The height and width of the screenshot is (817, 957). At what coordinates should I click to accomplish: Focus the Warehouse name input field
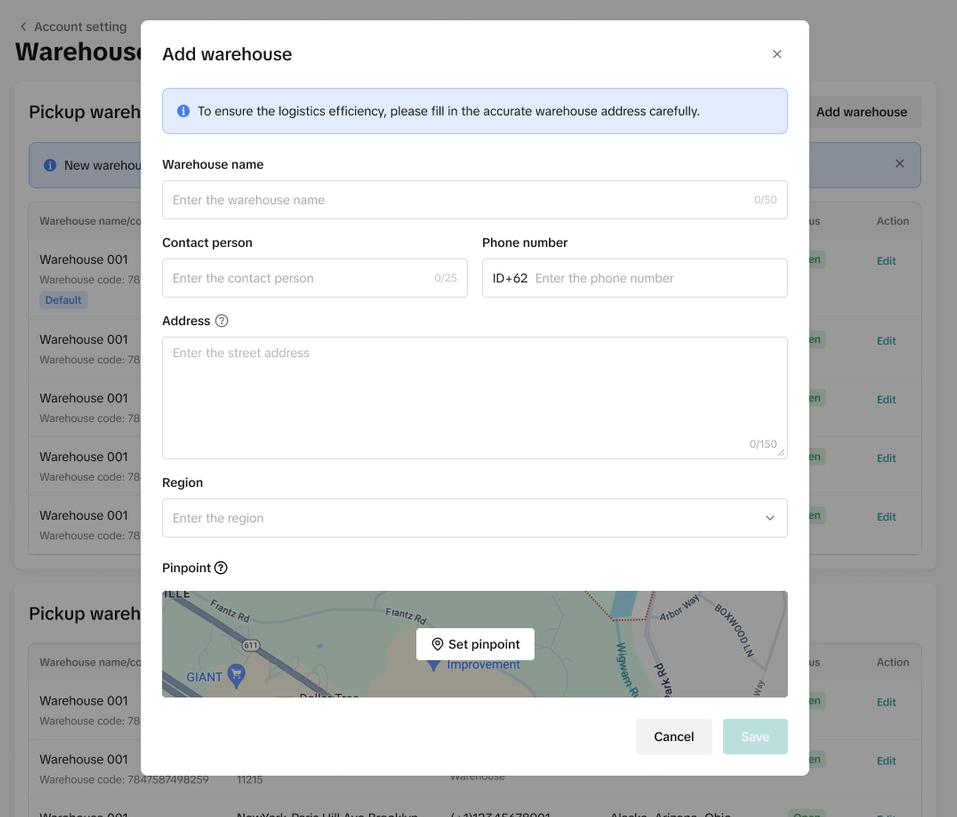click(x=460, y=200)
